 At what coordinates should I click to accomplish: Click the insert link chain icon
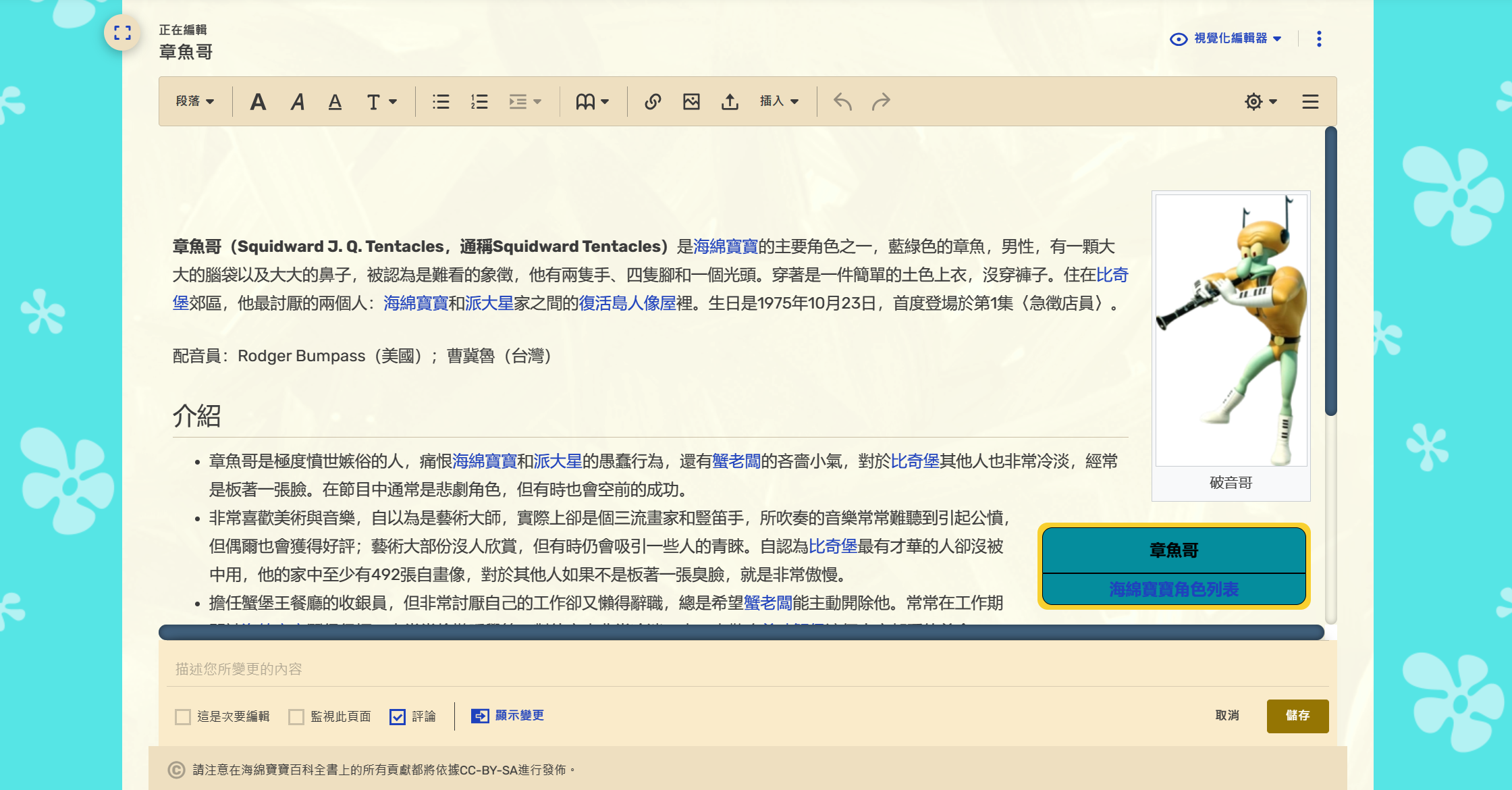click(652, 102)
